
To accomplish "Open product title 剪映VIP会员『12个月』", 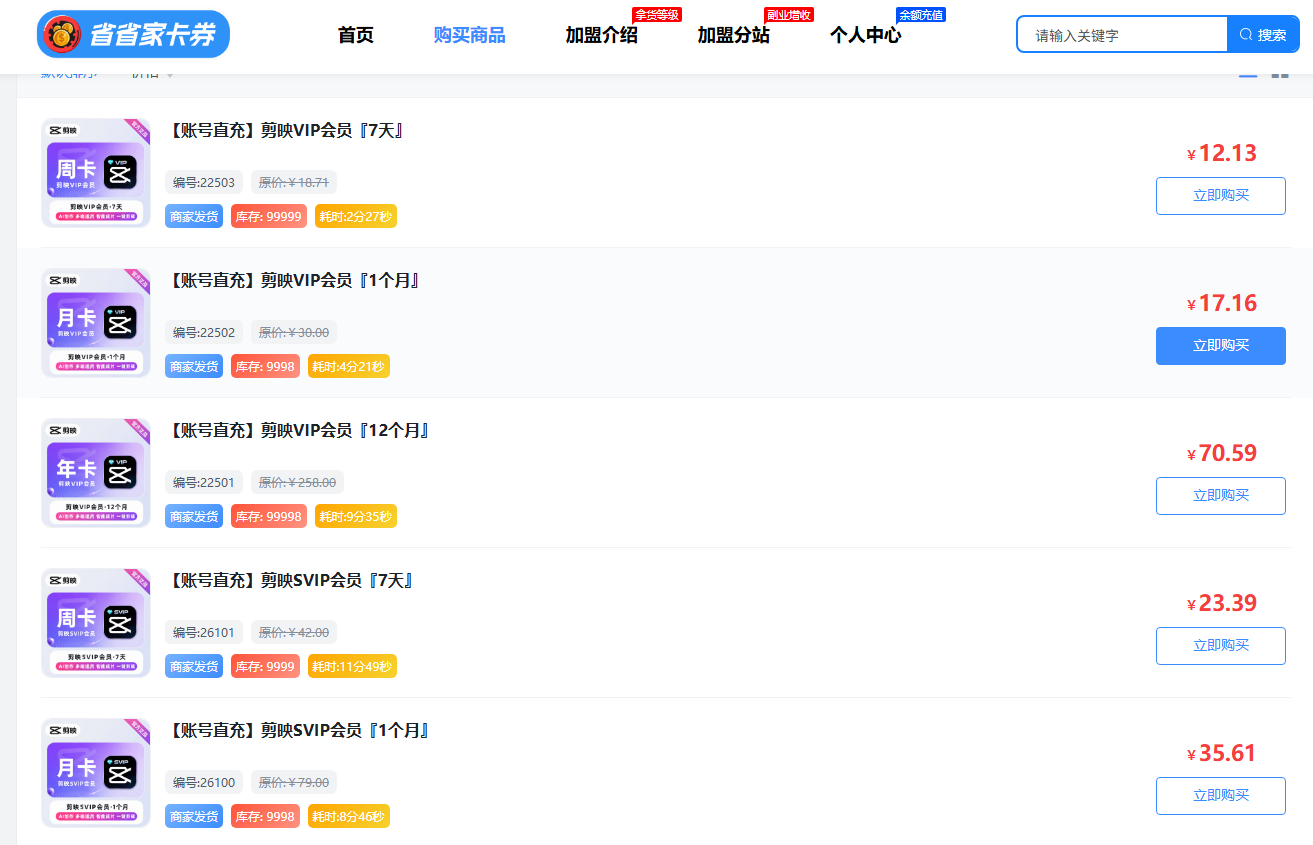I will pyautogui.click(x=297, y=431).
